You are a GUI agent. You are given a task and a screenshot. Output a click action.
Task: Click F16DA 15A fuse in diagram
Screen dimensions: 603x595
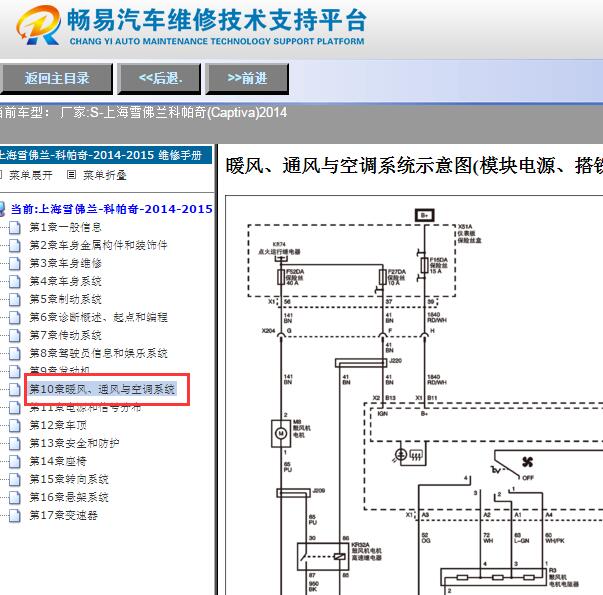[425, 265]
